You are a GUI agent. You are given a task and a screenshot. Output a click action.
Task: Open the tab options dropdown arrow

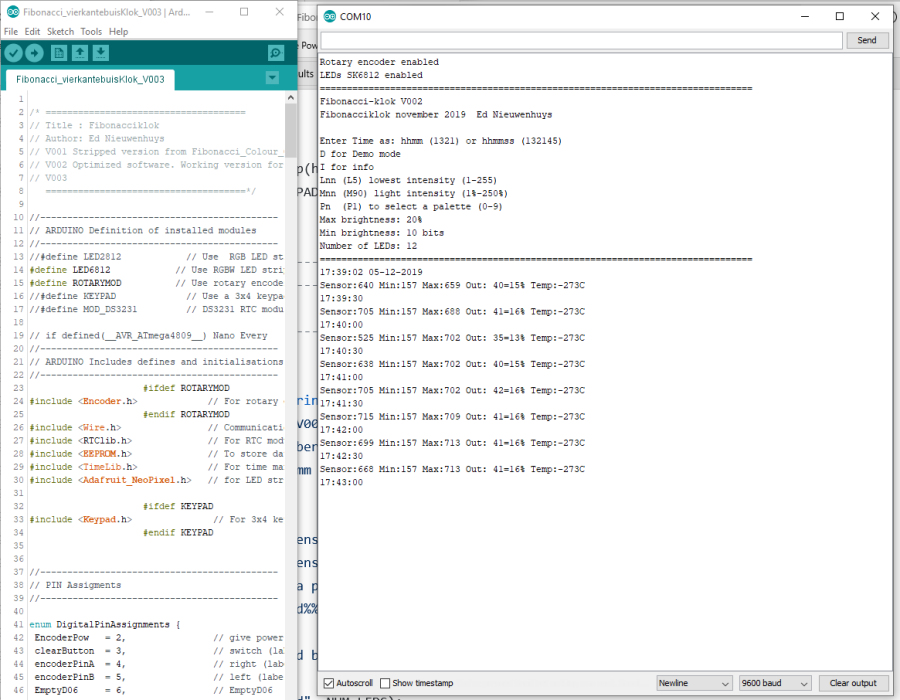(272, 78)
